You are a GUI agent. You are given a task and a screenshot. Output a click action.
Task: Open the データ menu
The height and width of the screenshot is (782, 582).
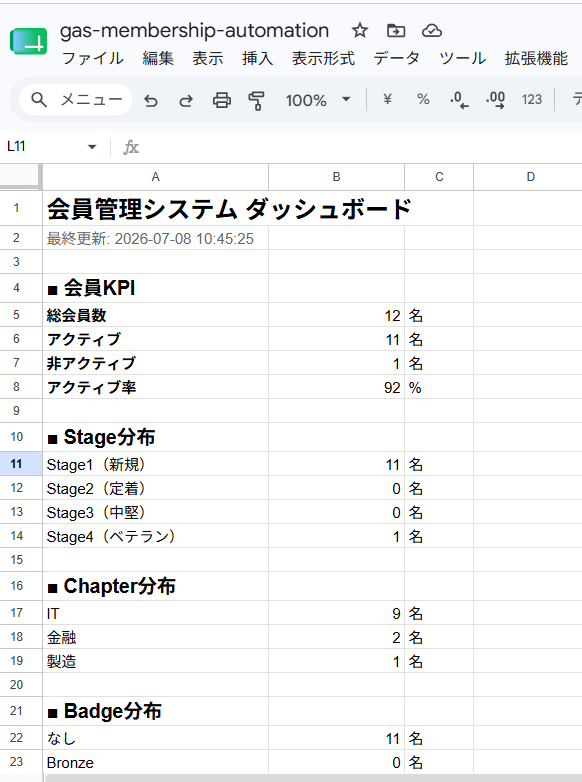396,58
